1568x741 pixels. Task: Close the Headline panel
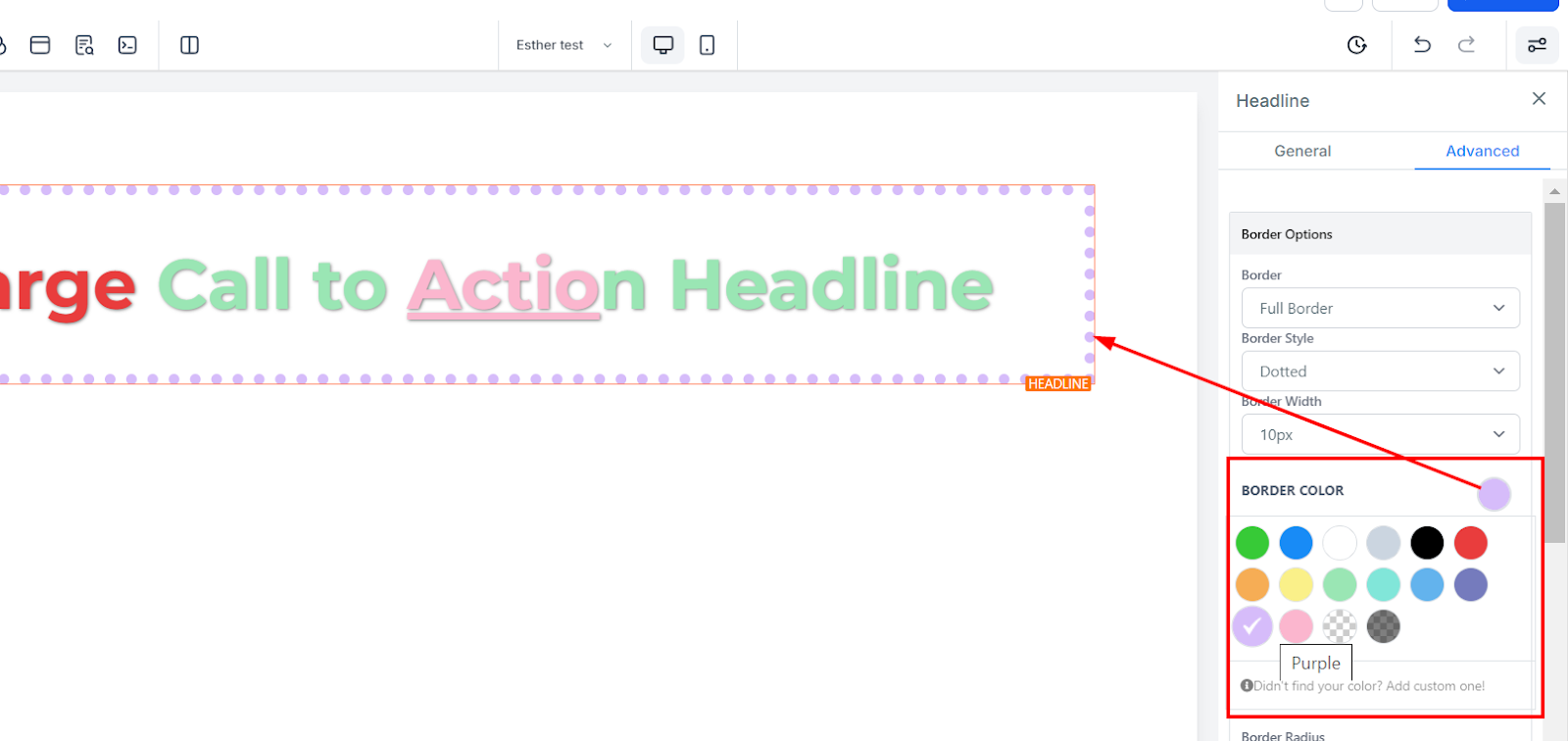tap(1539, 99)
